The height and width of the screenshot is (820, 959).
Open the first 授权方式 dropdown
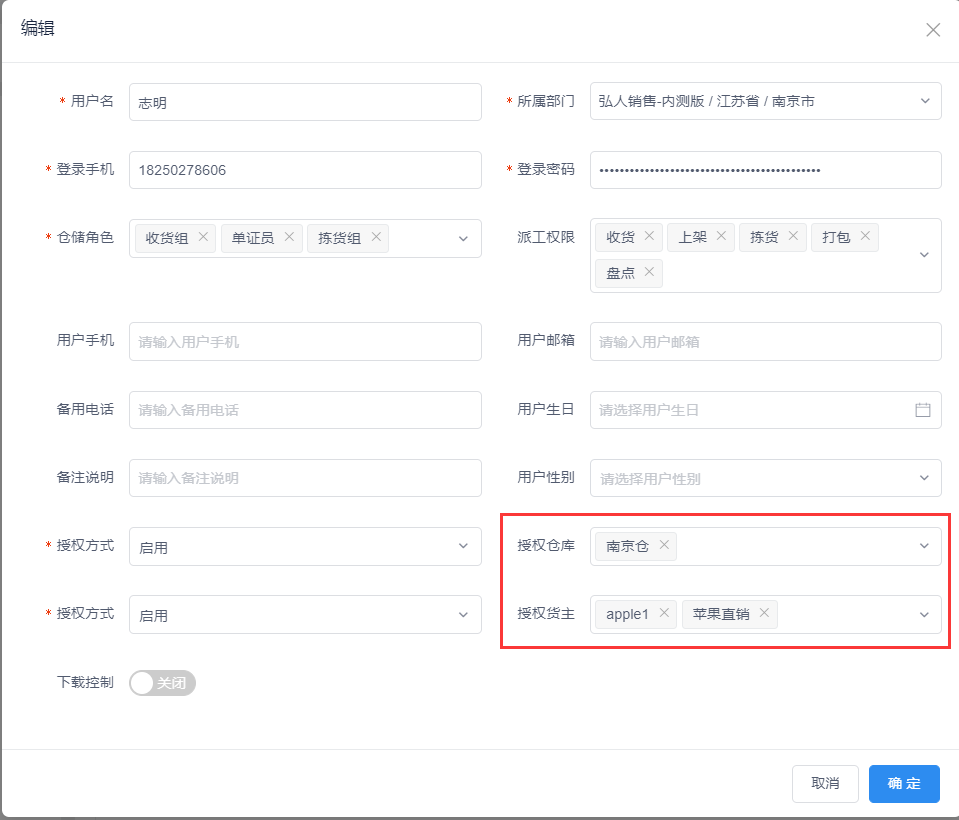click(x=305, y=547)
